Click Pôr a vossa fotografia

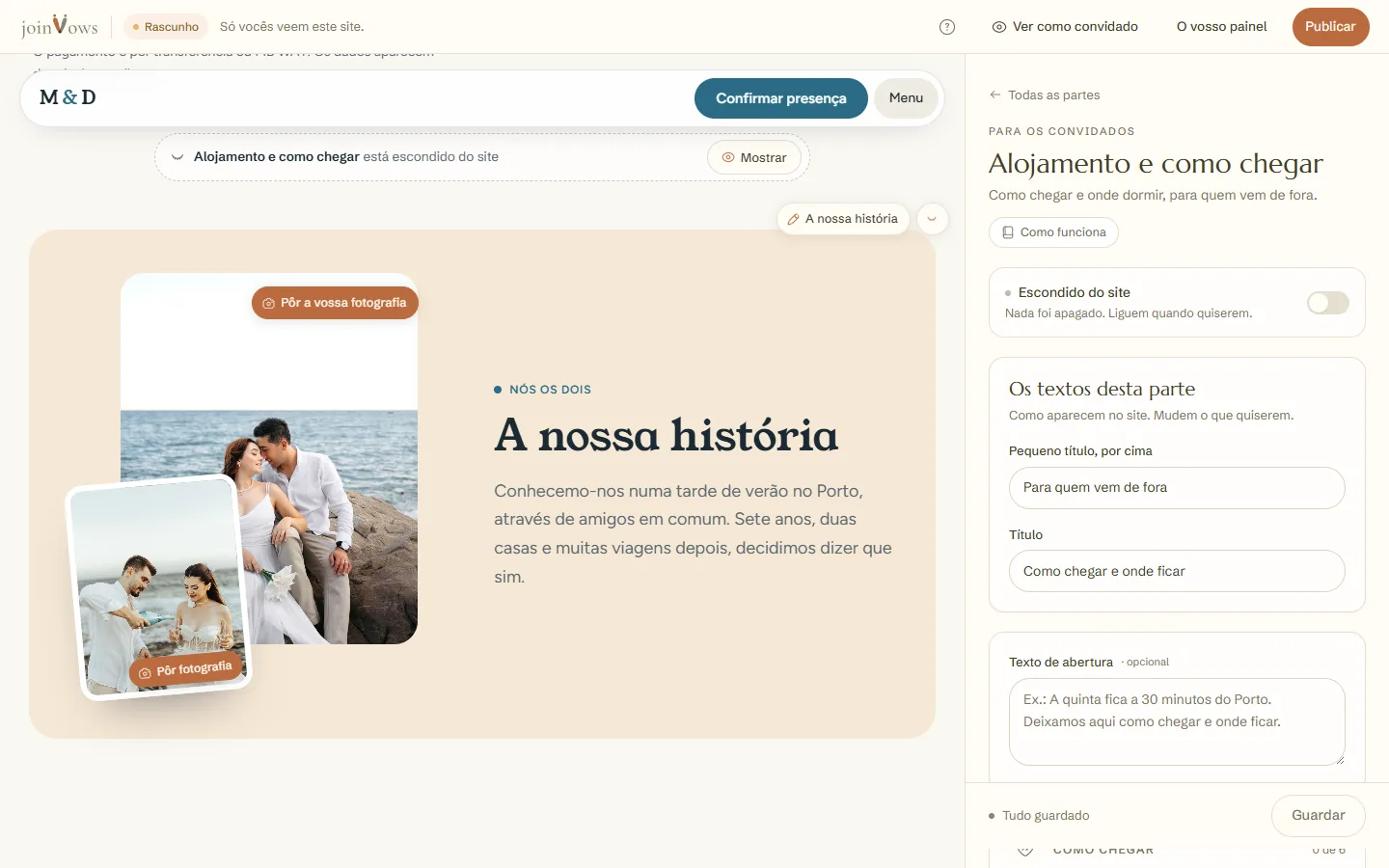click(x=335, y=303)
